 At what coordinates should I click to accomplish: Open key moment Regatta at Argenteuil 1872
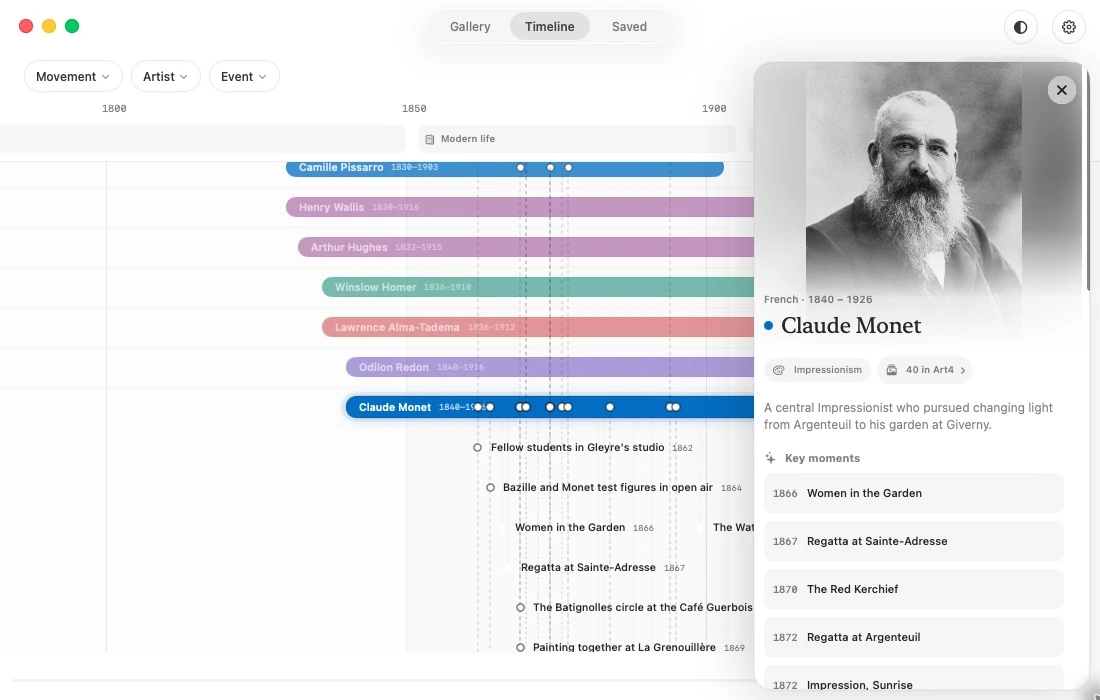tap(913, 637)
